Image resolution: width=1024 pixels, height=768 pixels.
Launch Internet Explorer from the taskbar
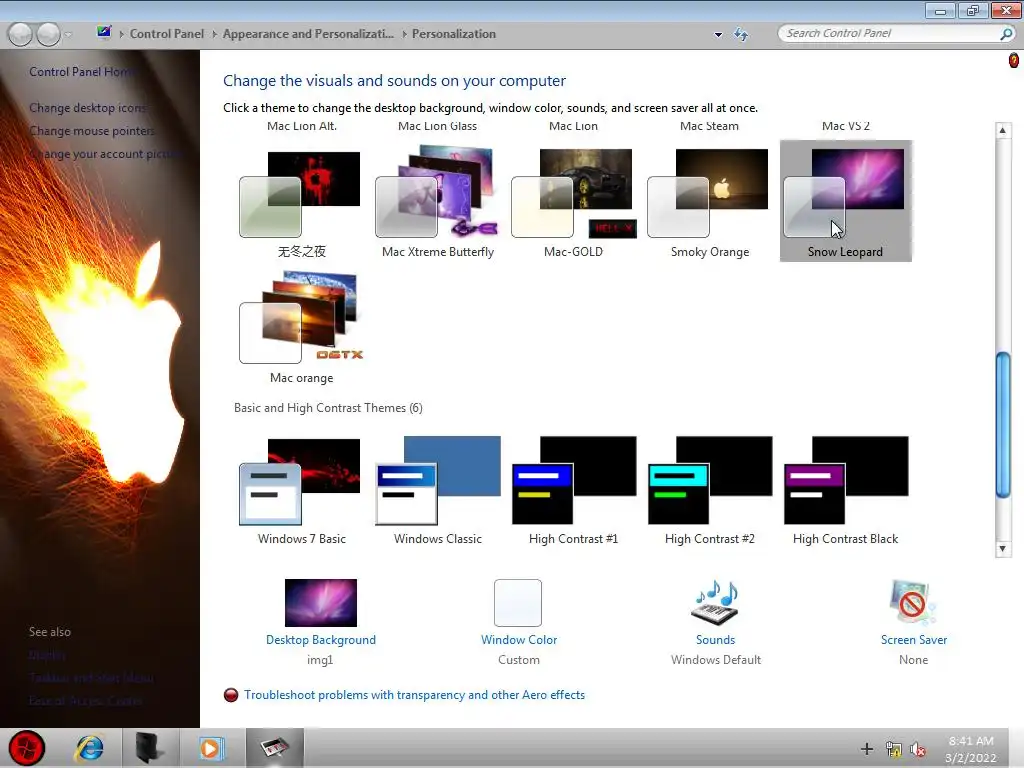[89, 748]
